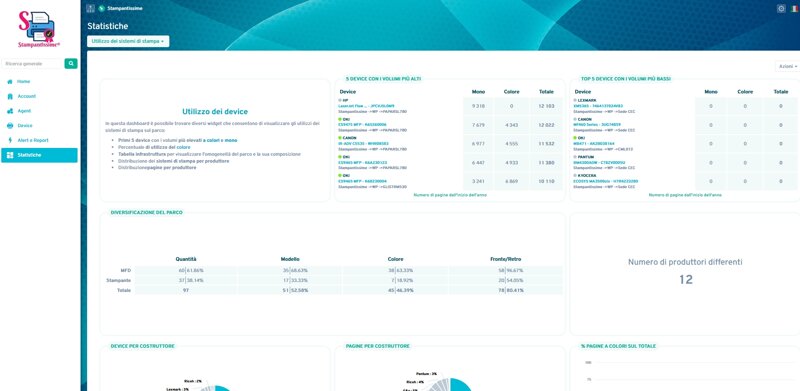
Task: Toggle the sidebar collapse icon in header
Action: click(91, 8)
